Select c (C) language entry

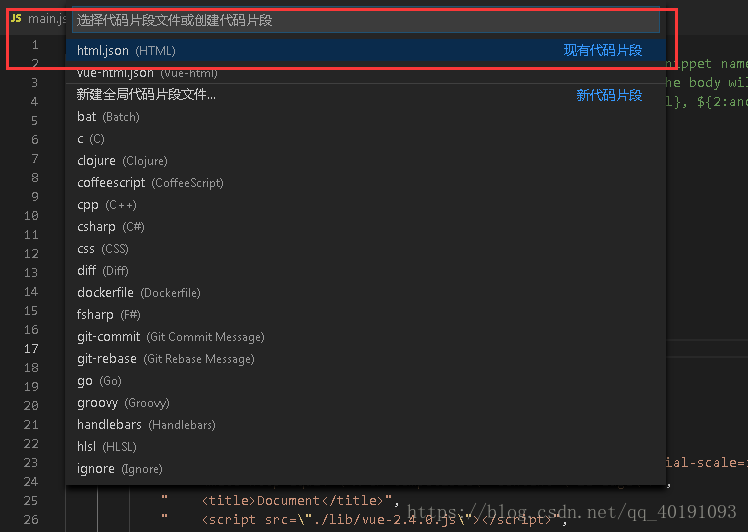pos(365,138)
